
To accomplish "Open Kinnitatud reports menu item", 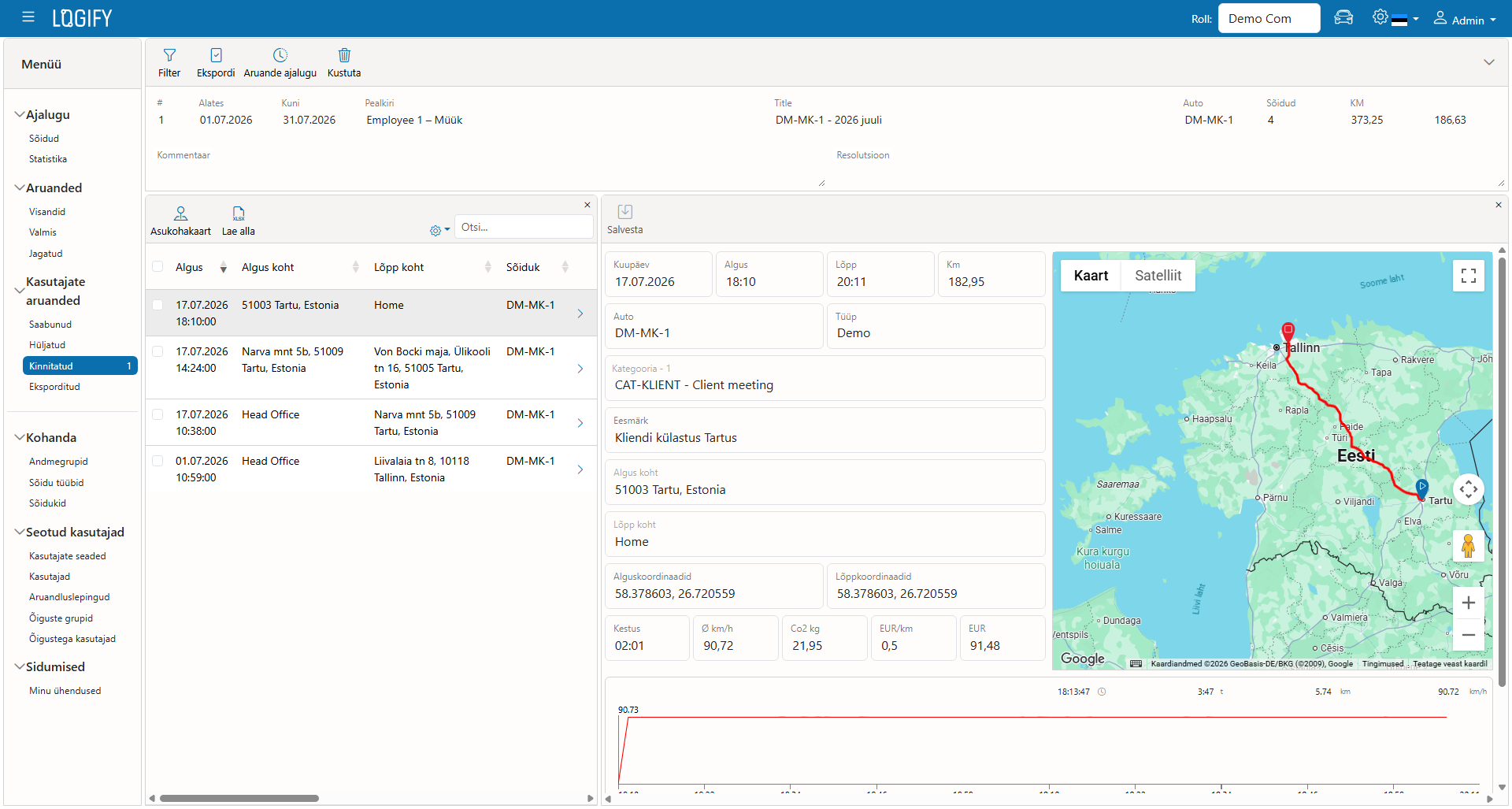I will (80, 366).
